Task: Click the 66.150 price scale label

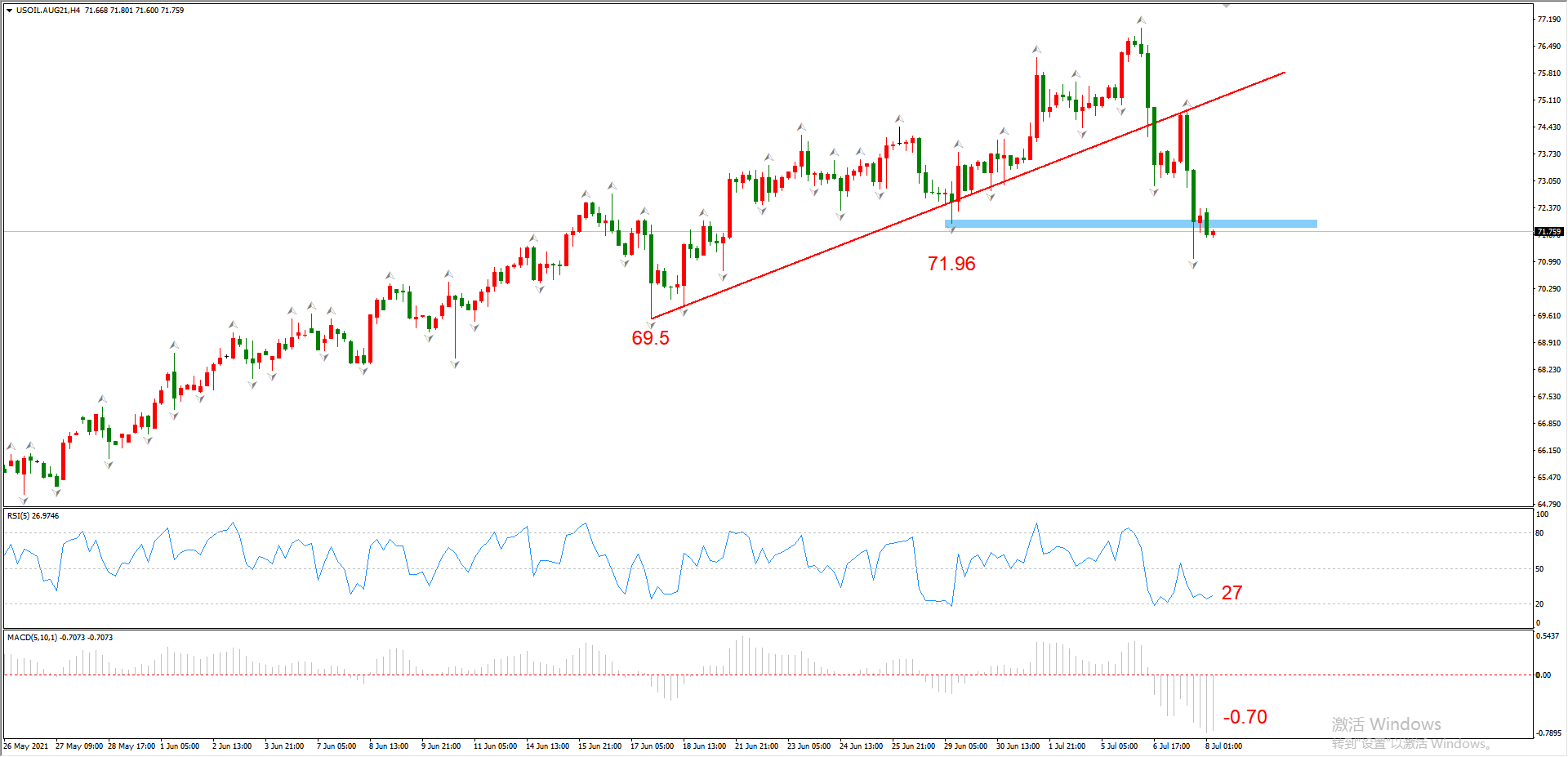Action: [1548, 450]
